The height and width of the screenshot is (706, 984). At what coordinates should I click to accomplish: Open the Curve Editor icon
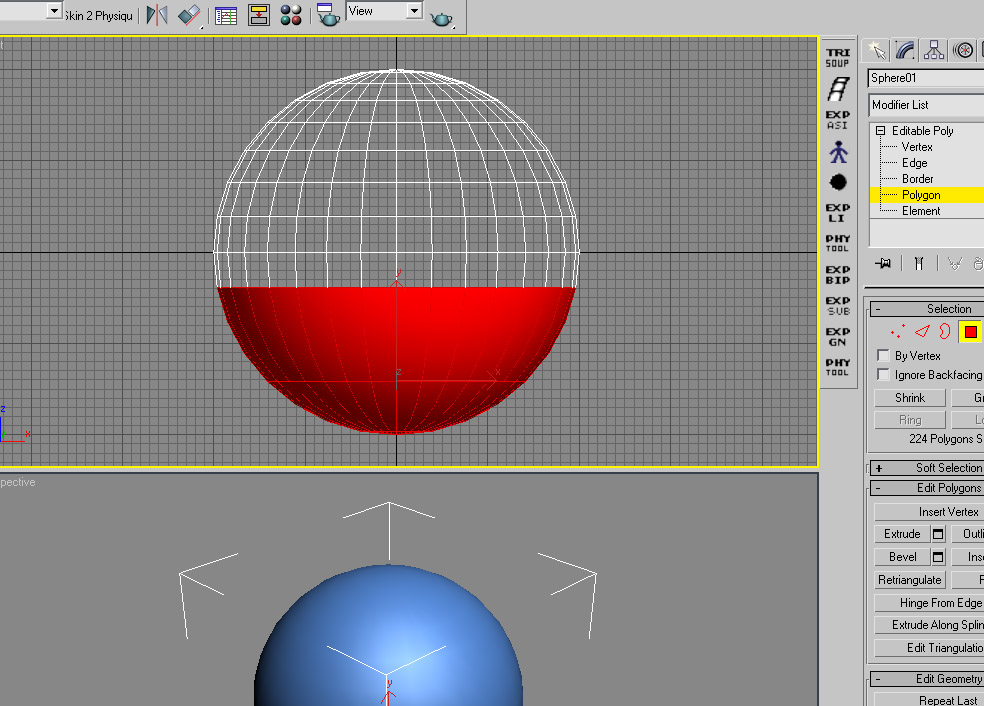pos(226,15)
